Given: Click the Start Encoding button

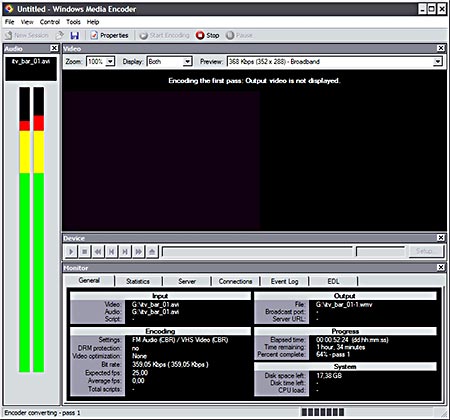Looking at the screenshot, I should tap(164, 35).
